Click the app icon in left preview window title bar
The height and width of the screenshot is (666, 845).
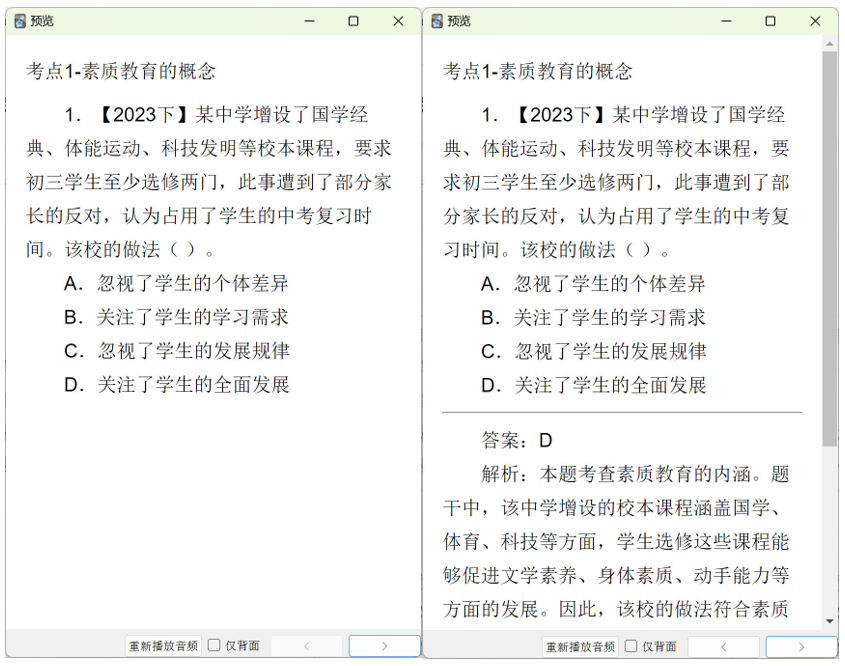[20, 21]
